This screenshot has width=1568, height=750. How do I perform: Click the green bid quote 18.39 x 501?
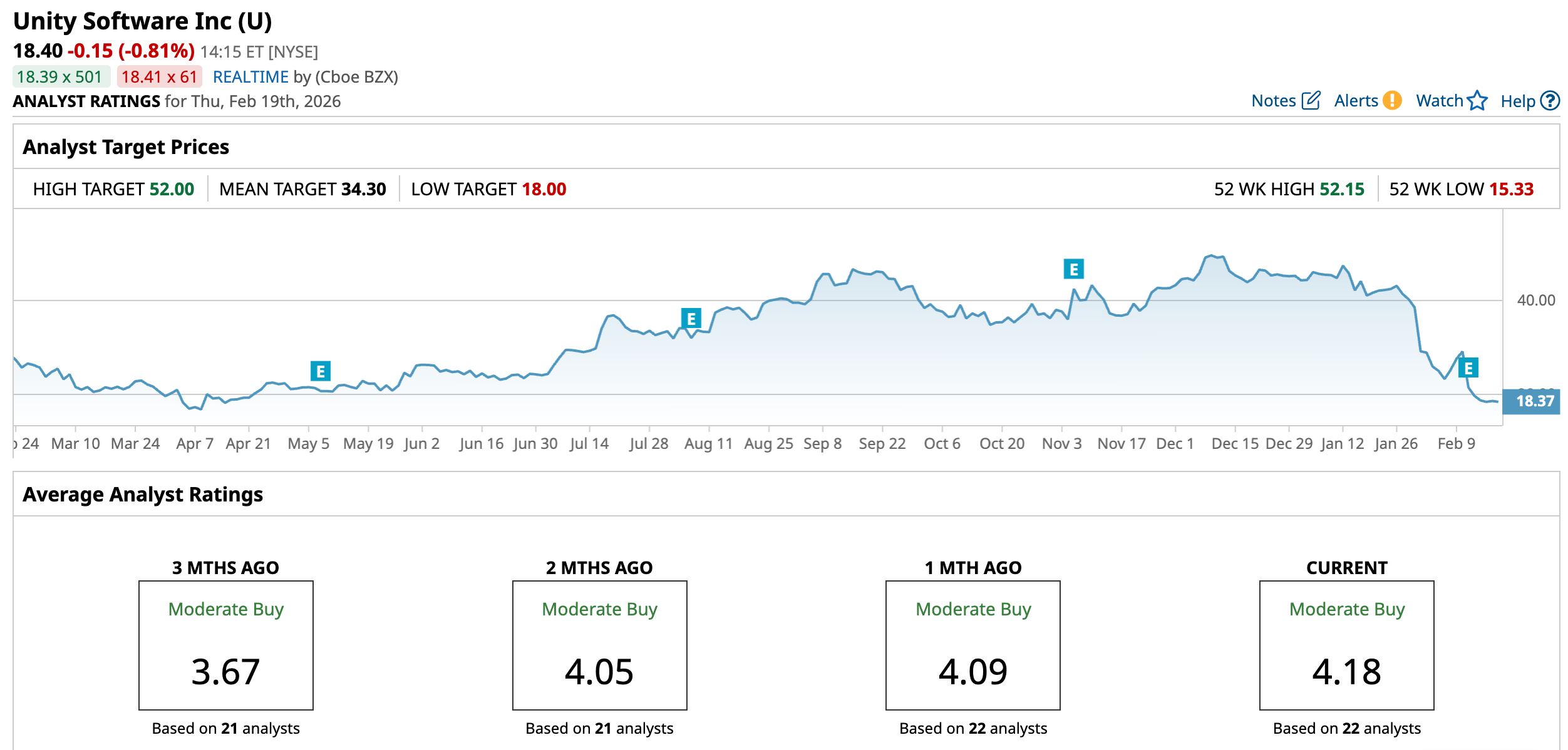coord(60,77)
